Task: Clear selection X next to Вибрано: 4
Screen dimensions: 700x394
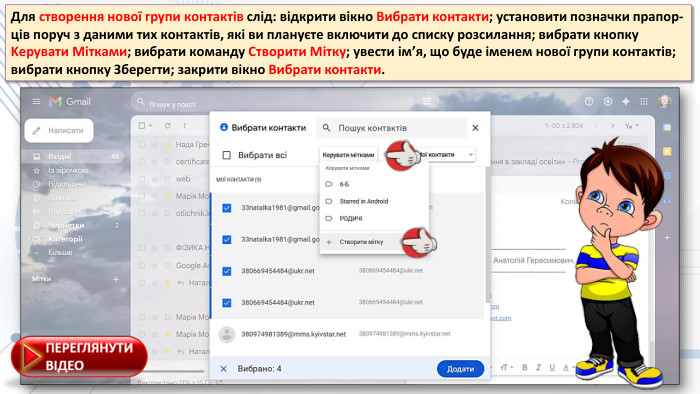Action: click(x=224, y=369)
